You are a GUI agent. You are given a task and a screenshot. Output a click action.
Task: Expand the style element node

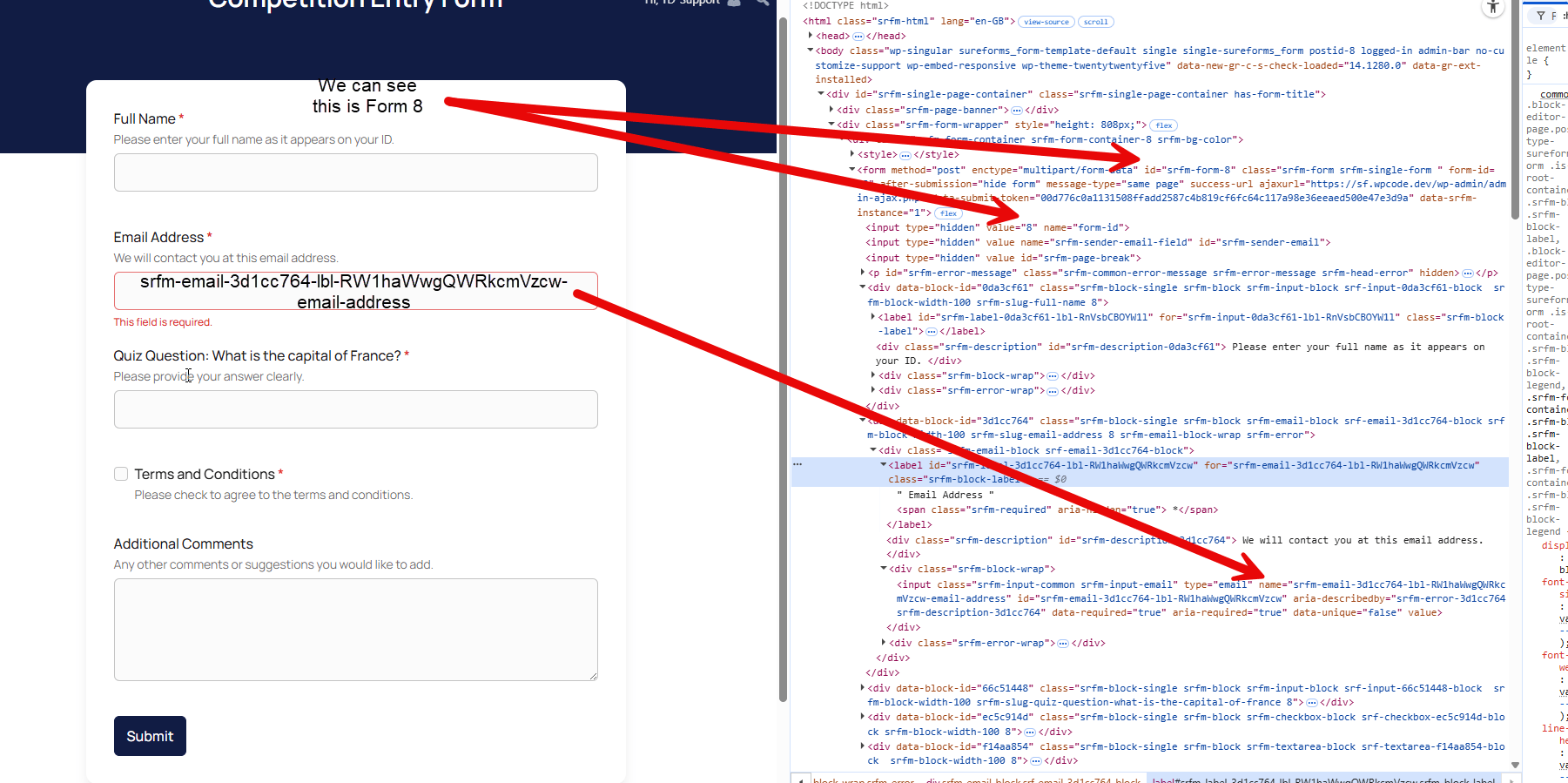pos(852,154)
